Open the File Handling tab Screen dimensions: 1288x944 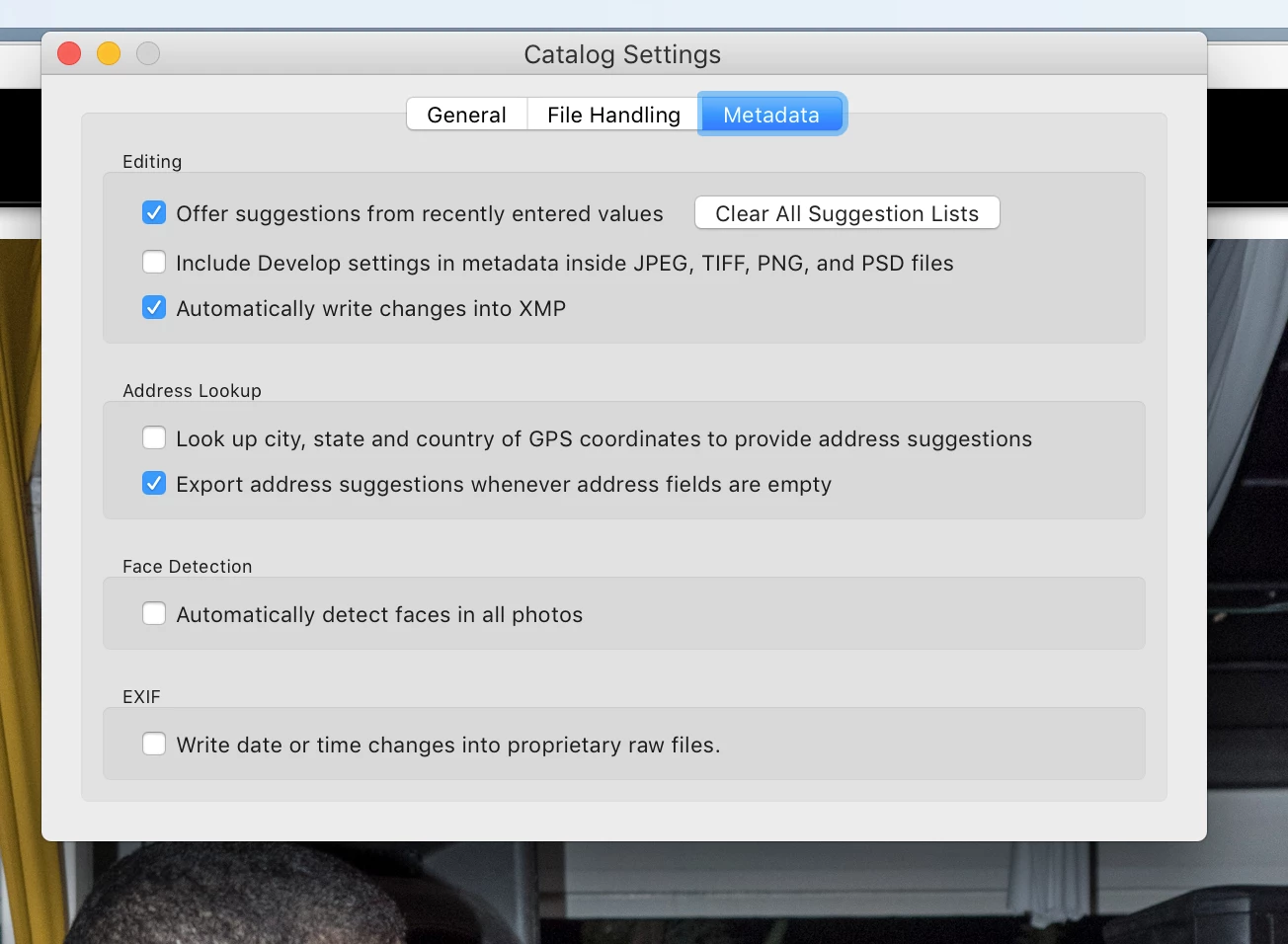pos(613,115)
